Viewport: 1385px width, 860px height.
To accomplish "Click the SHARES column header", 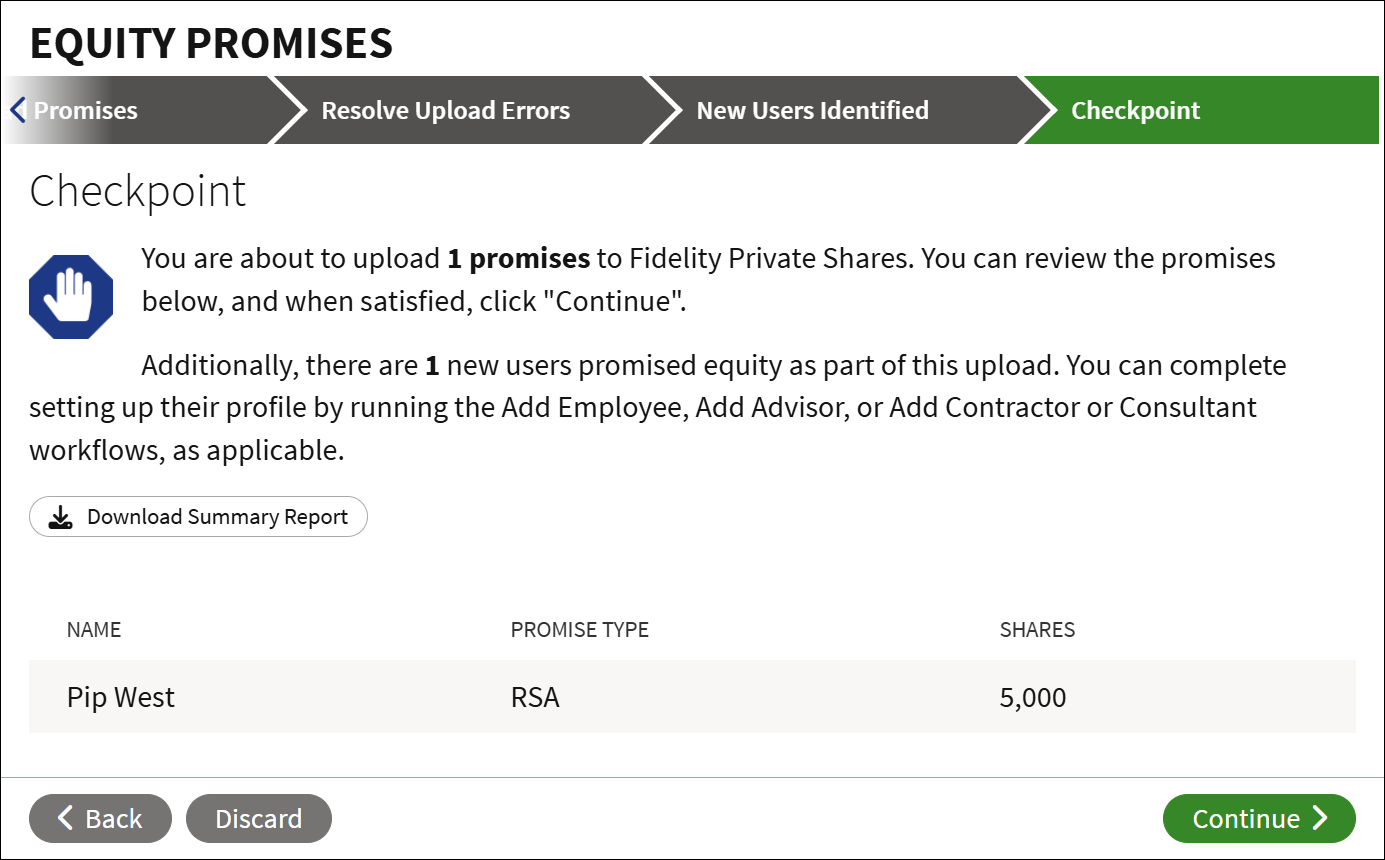I will click(x=1038, y=630).
